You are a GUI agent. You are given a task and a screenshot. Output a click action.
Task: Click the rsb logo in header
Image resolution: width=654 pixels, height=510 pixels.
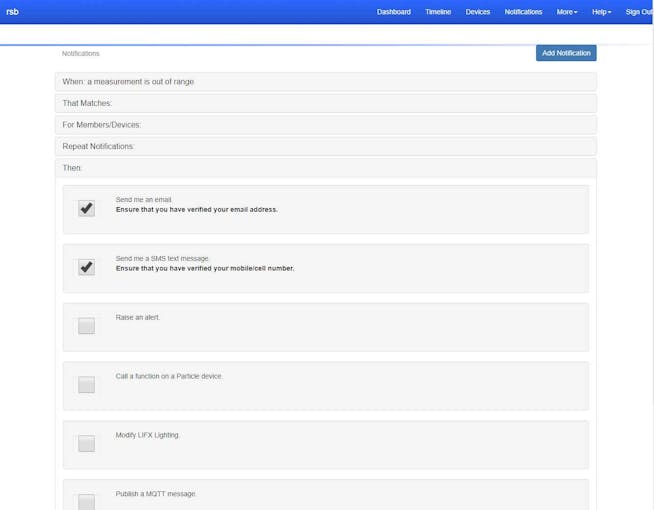click(13, 12)
